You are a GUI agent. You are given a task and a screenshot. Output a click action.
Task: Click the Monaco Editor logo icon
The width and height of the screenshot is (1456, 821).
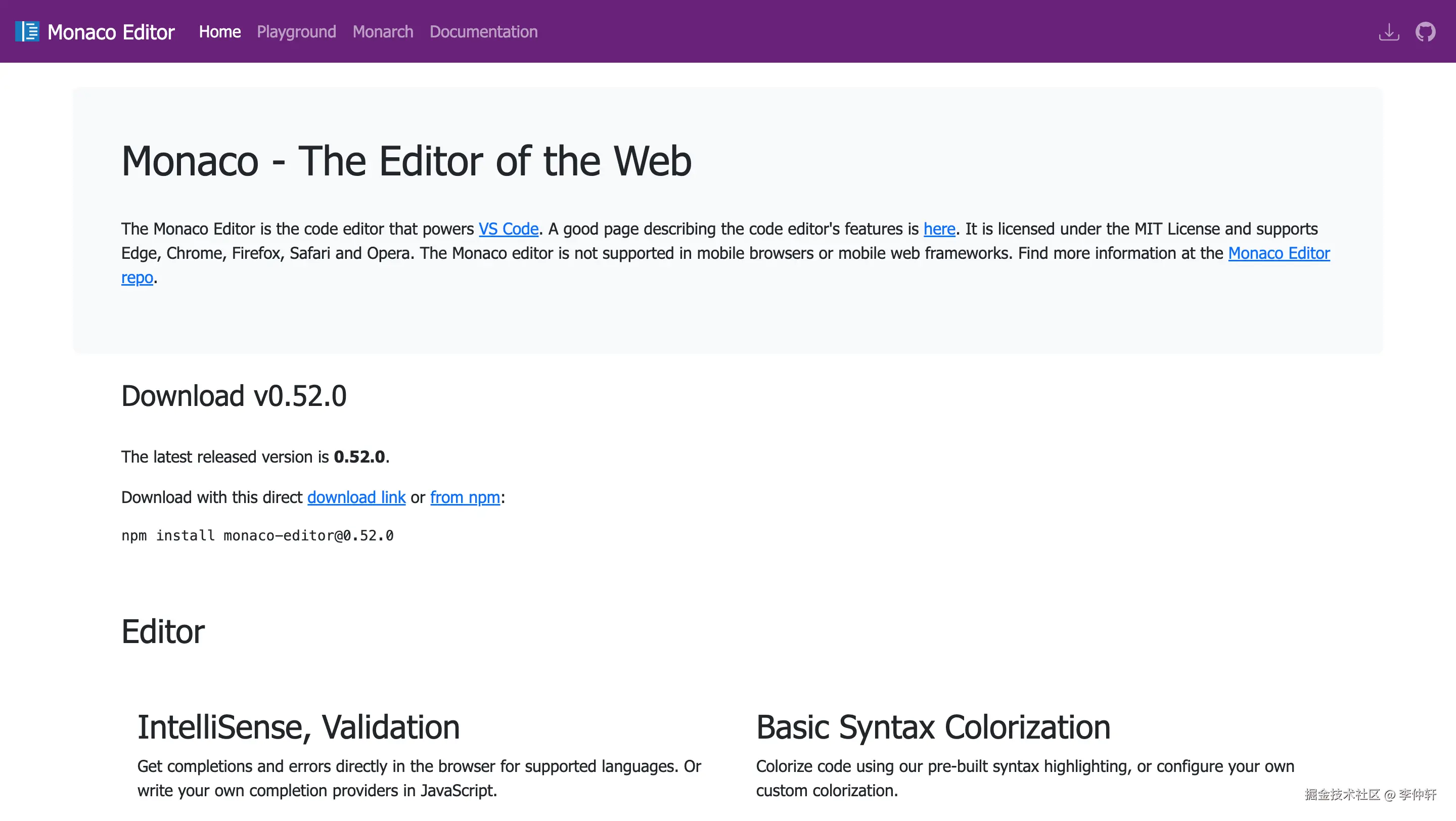coord(27,32)
